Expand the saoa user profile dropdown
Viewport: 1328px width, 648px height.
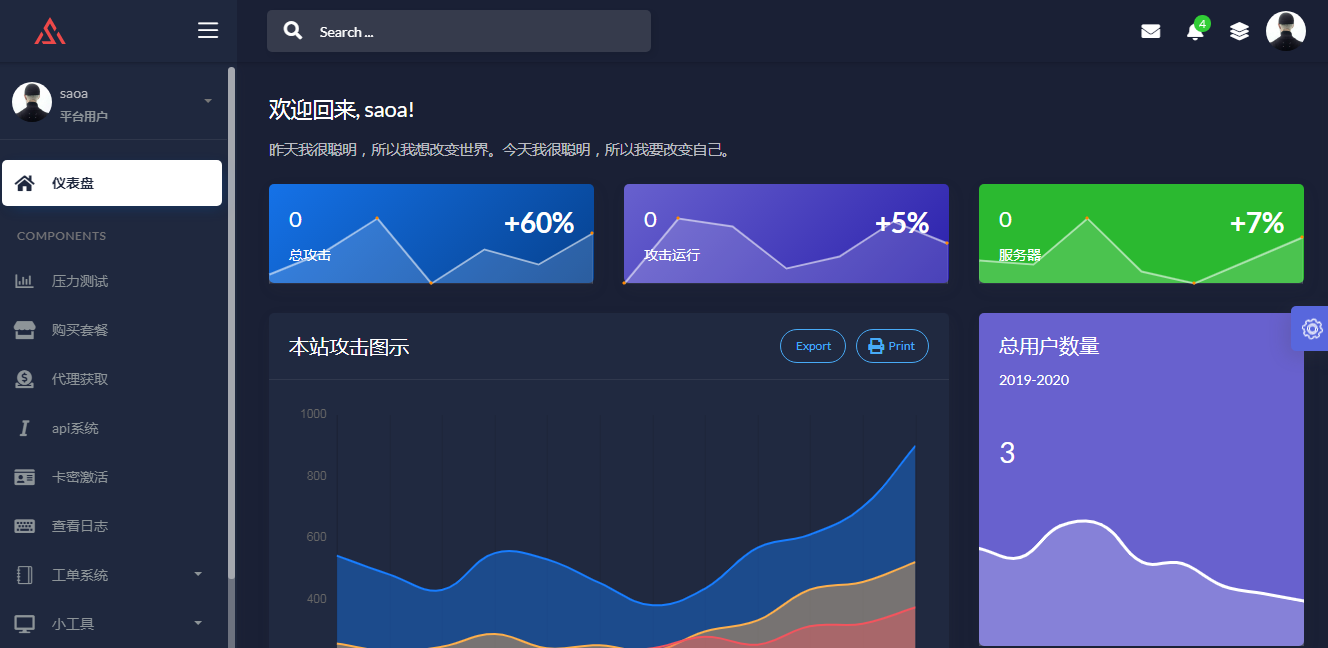pos(207,101)
